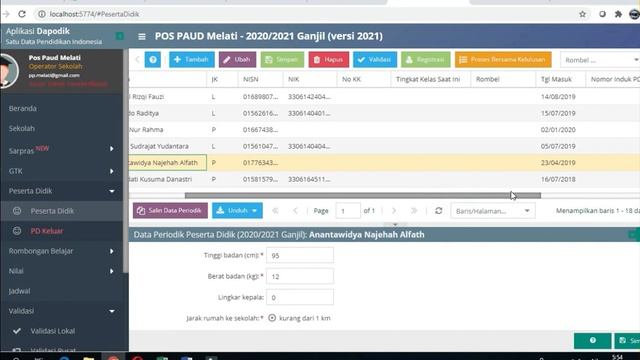This screenshot has width=640, height=360.
Task: Open the hamburger menu beside the school title
Action: click(142, 37)
